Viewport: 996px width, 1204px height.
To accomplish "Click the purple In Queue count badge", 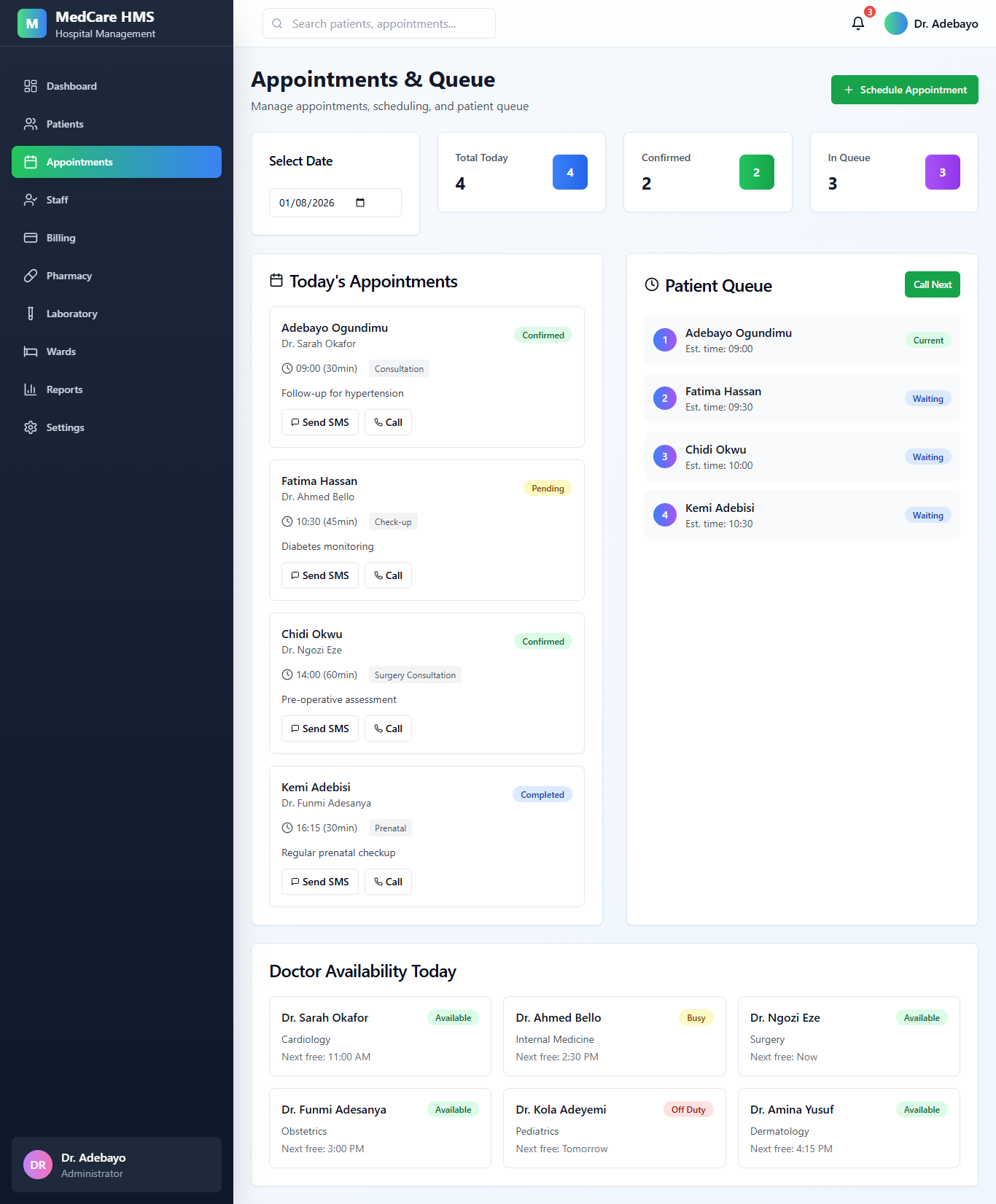I will (x=942, y=172).
